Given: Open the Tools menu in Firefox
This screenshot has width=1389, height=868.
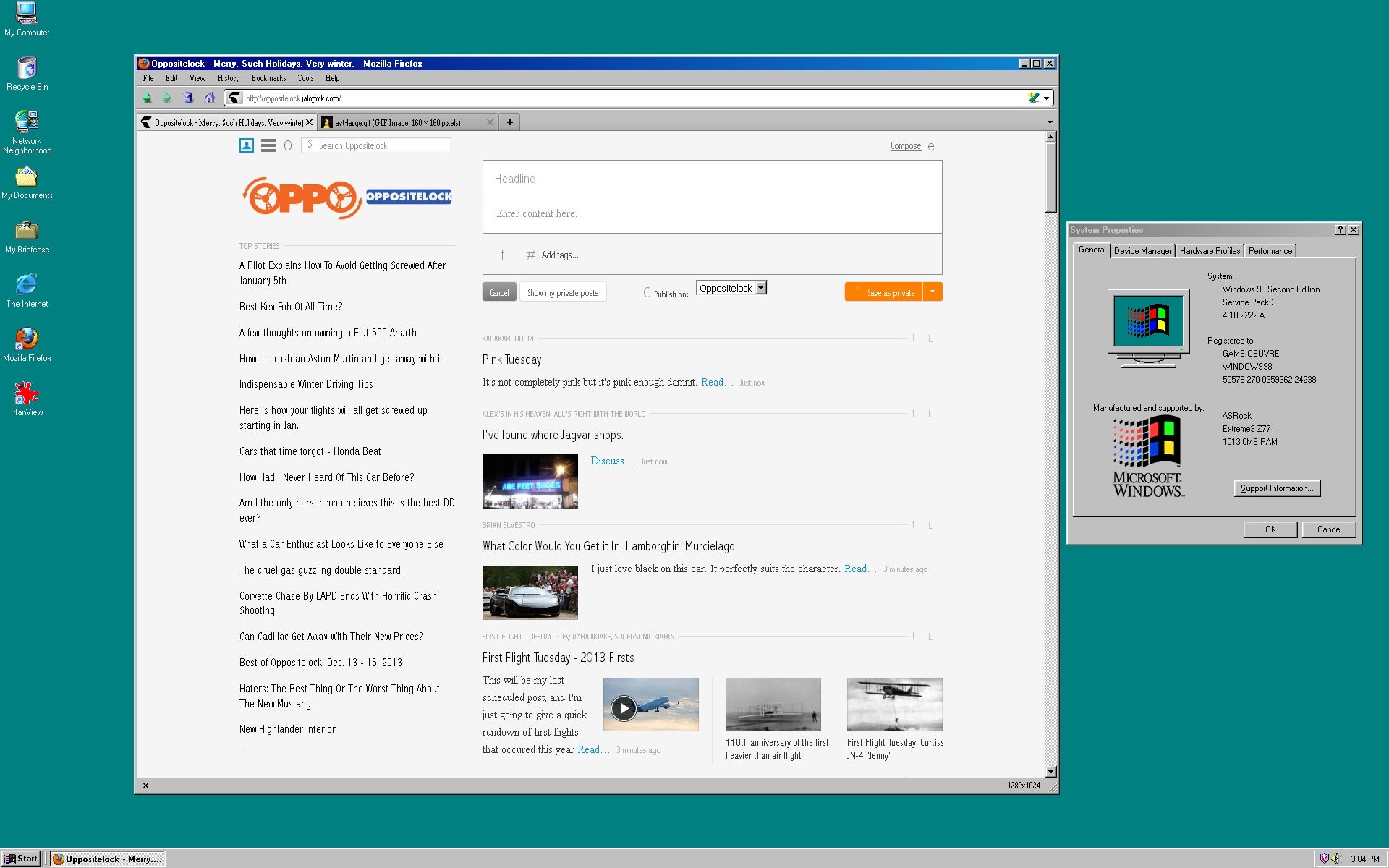Looking at the screenshot, I should (305, 78).
